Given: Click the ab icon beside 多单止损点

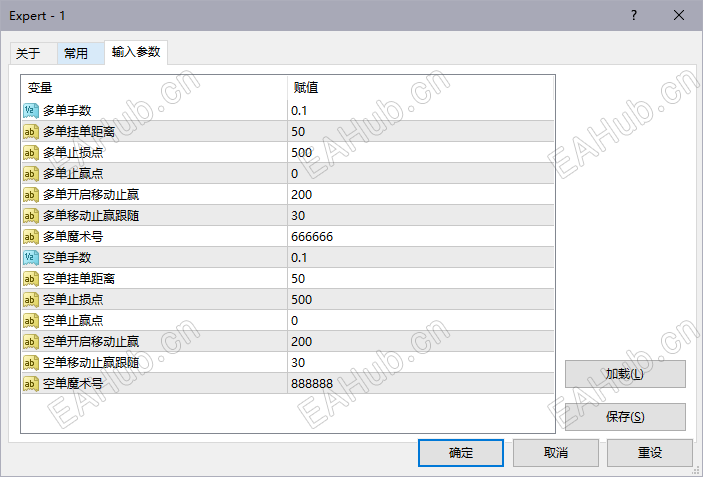Looking at the screenshot, I should (x=31, y=153).
